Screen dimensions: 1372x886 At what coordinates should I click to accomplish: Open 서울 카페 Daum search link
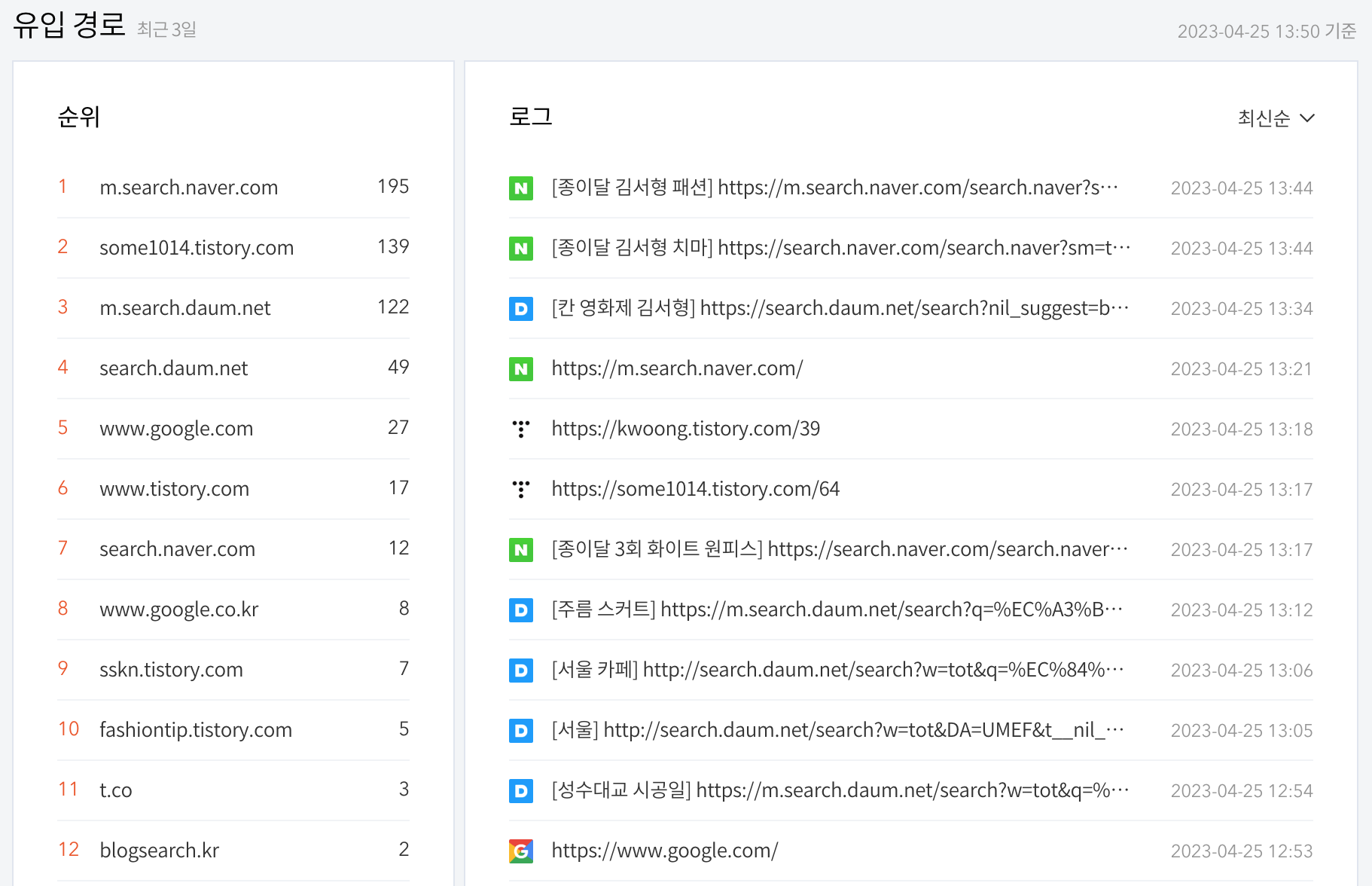tap(838, 670)
